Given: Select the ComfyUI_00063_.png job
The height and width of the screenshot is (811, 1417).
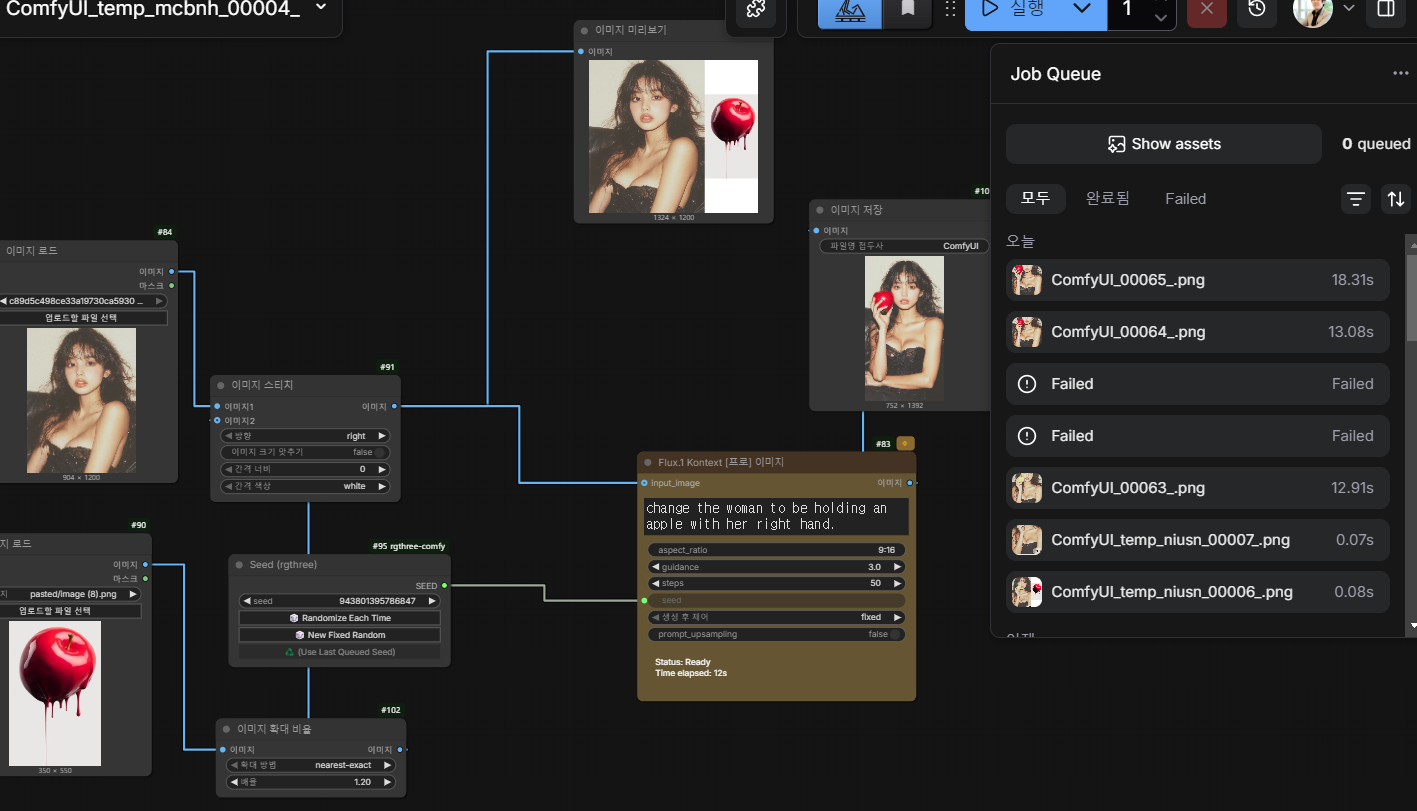Looking at the screenshot, I should [1198, 488].
